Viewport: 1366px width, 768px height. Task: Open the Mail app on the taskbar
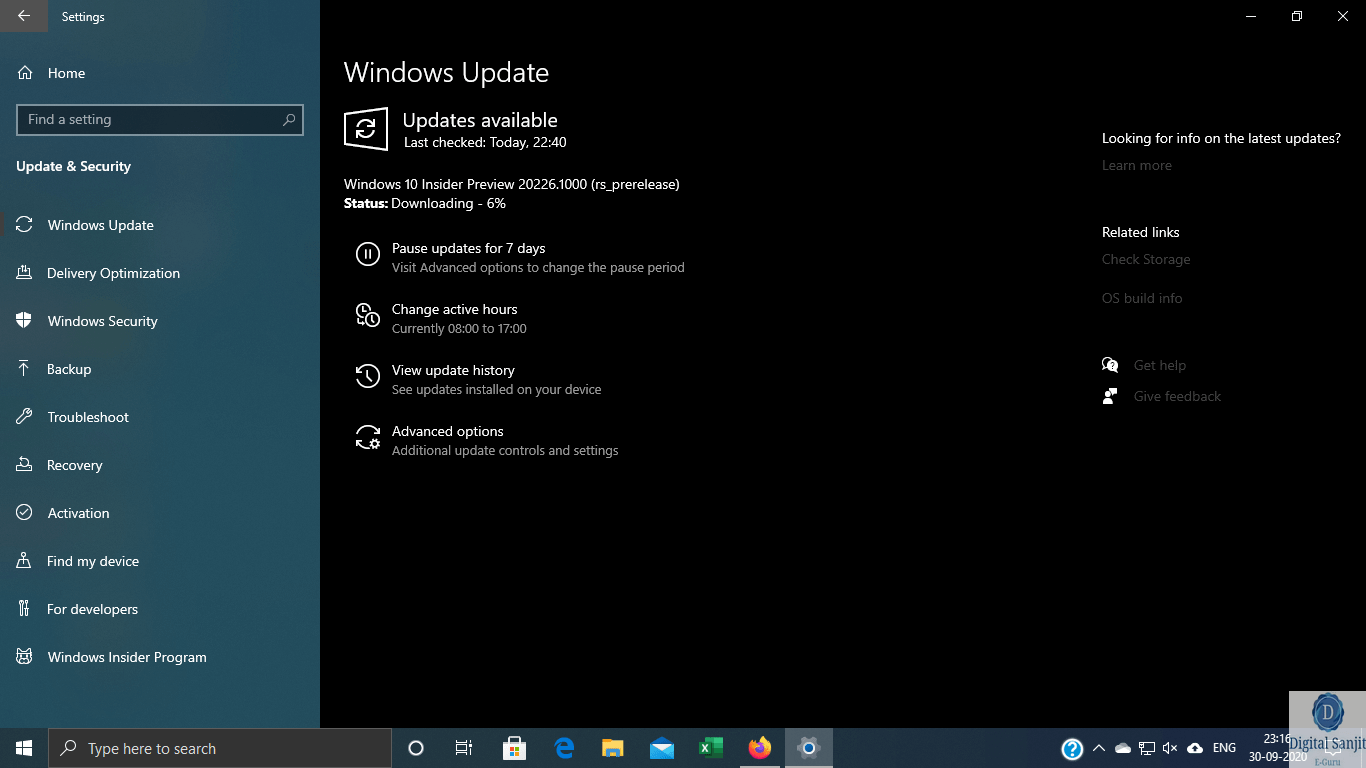tap(661, 748)
